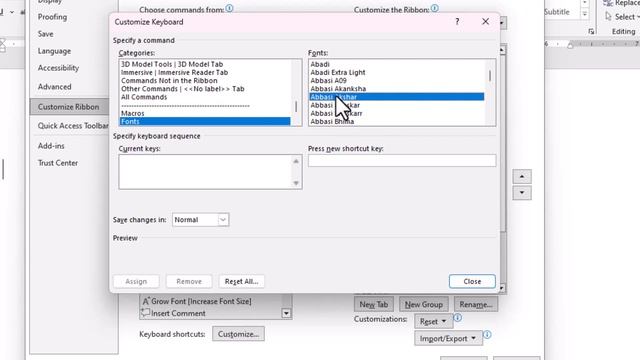Viewport: 640px width, 360px height.
Task: Click the Assign button
Action: tap(136, 281)
